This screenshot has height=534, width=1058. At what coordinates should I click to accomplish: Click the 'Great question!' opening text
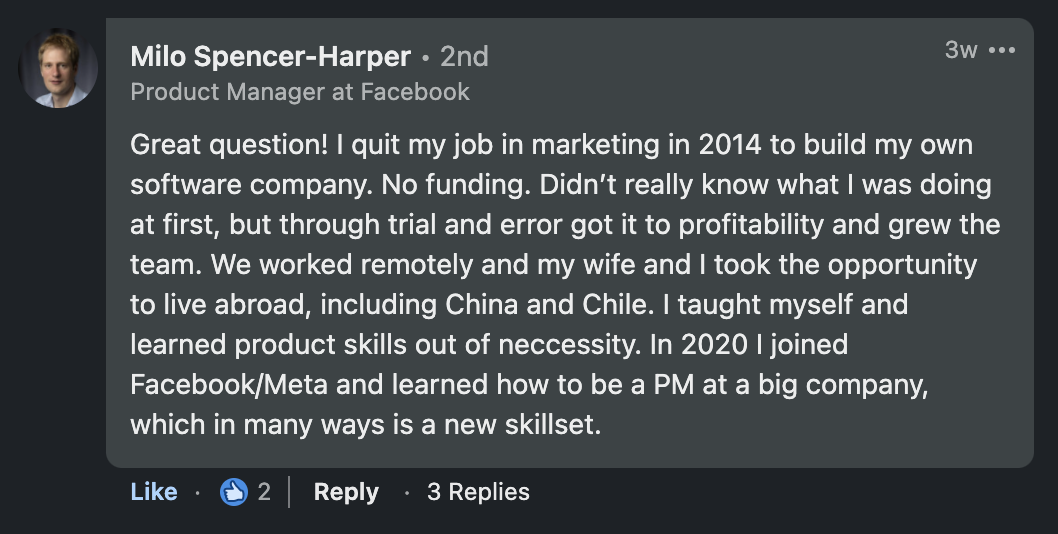[229, 145]
